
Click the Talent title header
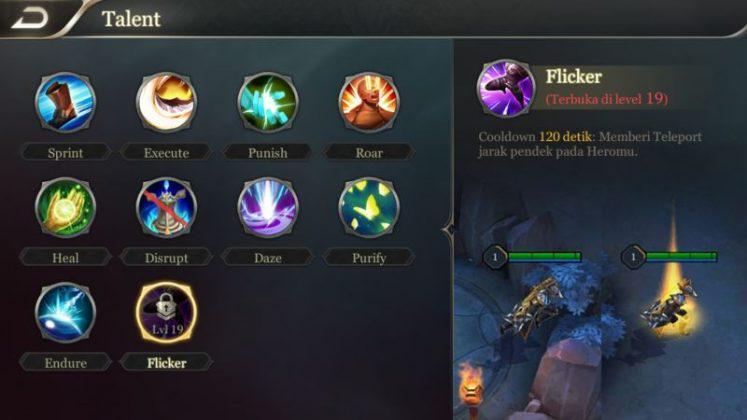pyautogui.click(x=131, y=19)
